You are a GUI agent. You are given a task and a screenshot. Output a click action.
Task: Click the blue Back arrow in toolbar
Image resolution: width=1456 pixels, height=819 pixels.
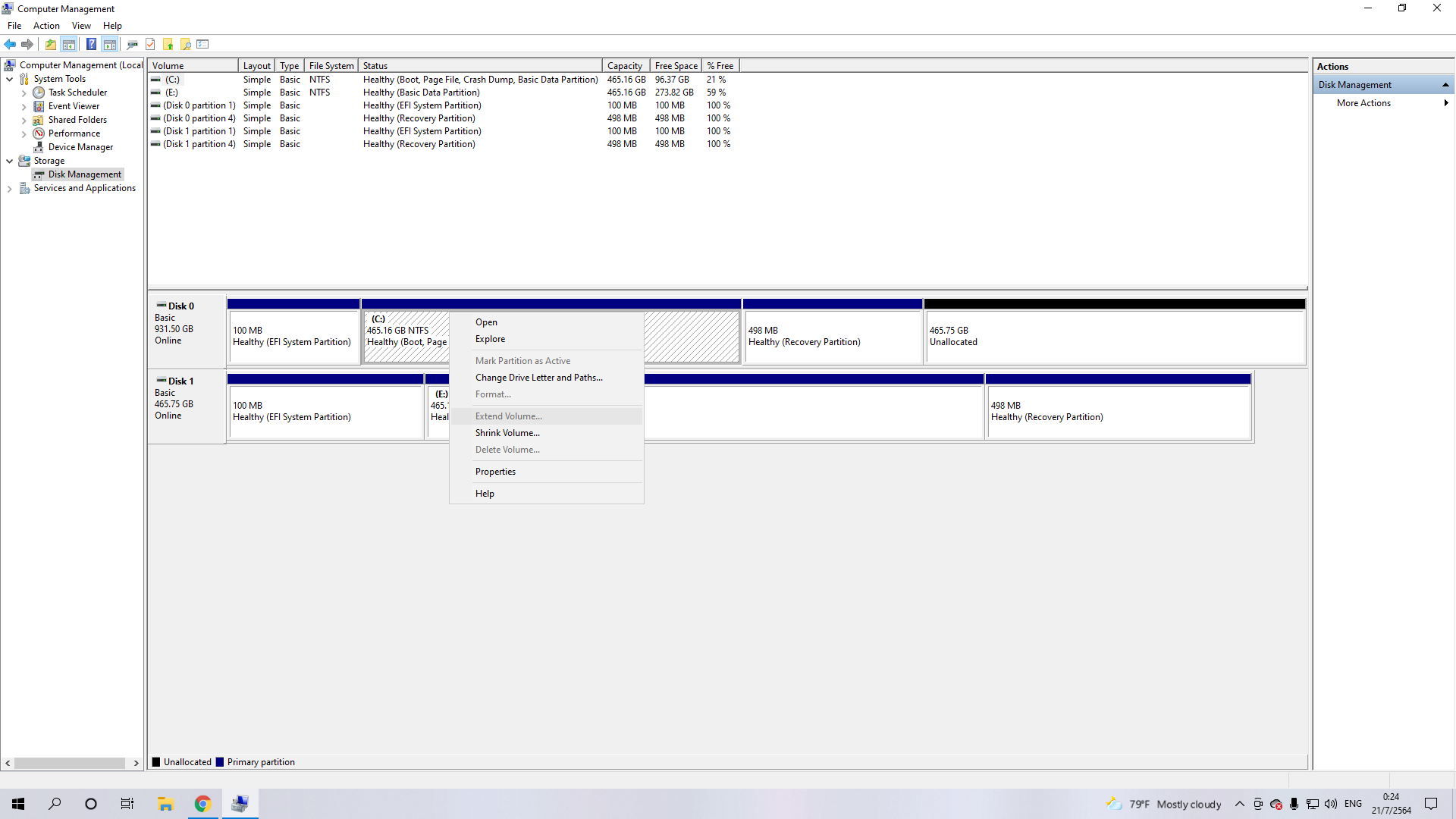point(10,44)
